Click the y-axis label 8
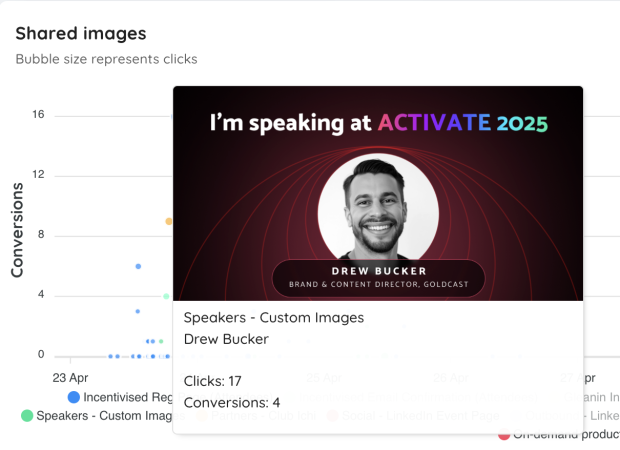 tap(41, 234)
